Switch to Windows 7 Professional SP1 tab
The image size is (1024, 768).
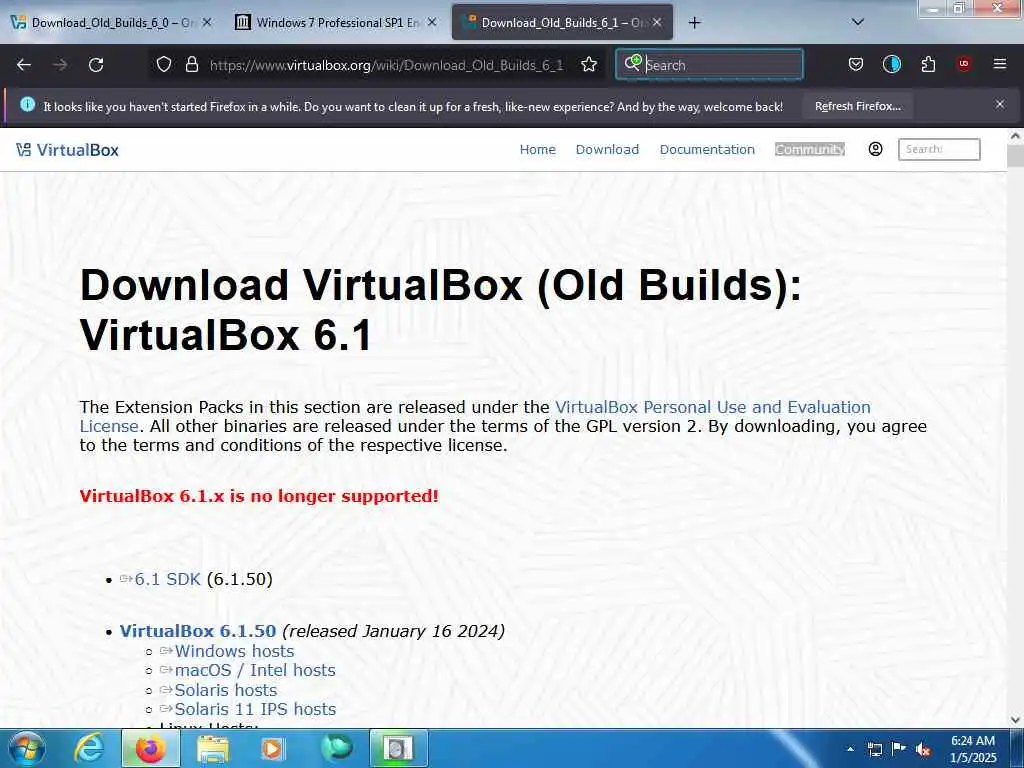(x=334, y=23)
